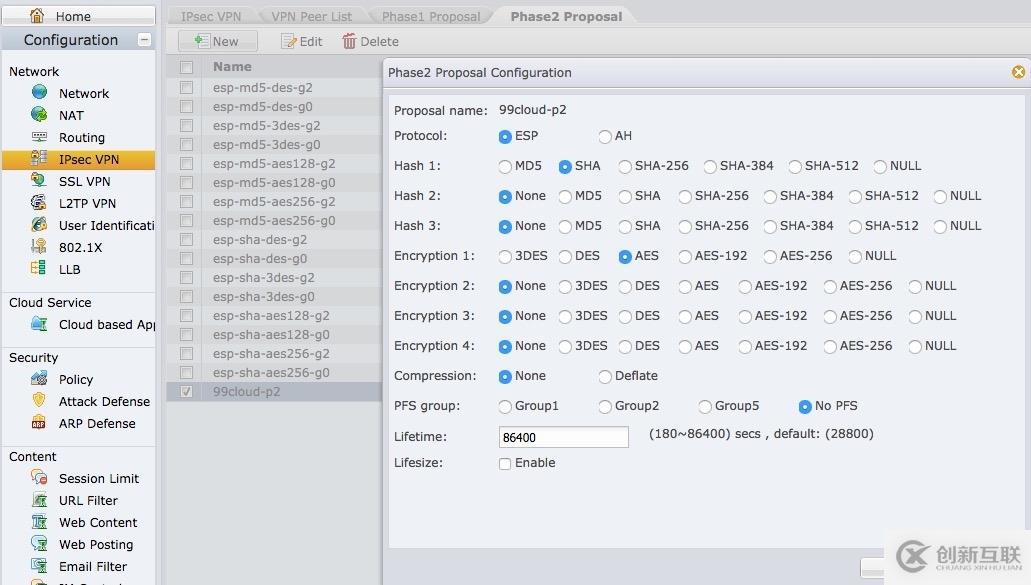
Task: Toggle the select-all checkbox in Name header
Action: click(187, 67)
